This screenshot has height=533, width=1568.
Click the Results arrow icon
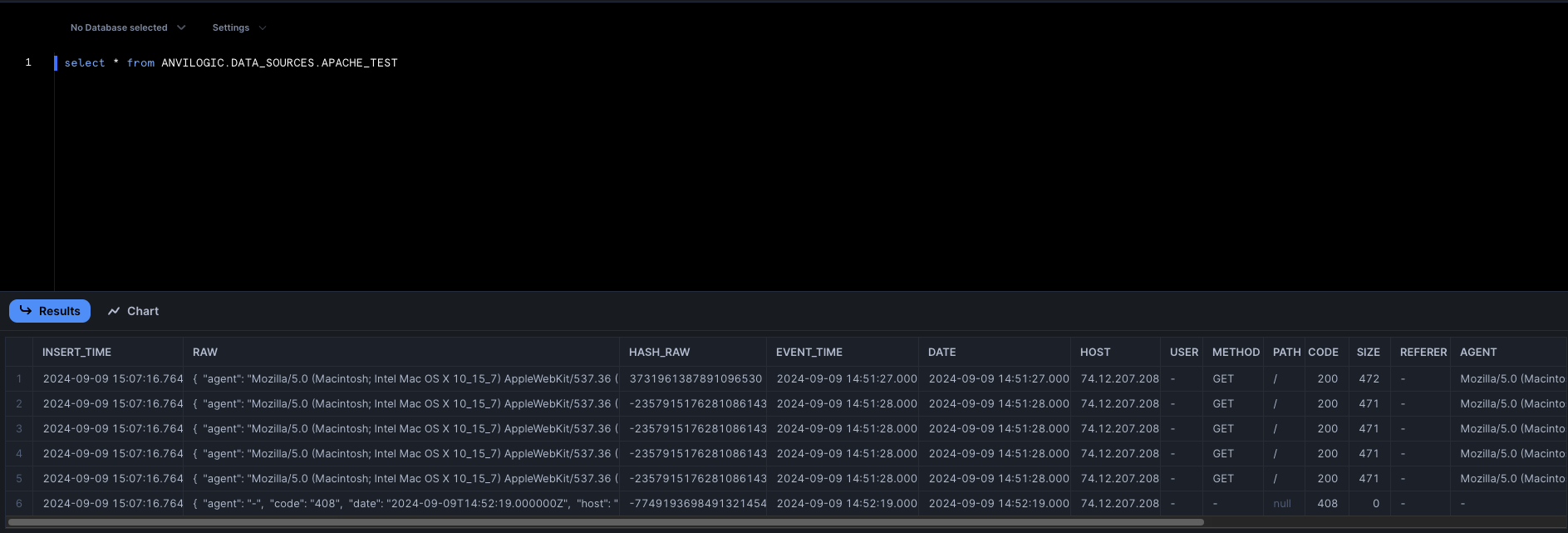coord(26,310)
